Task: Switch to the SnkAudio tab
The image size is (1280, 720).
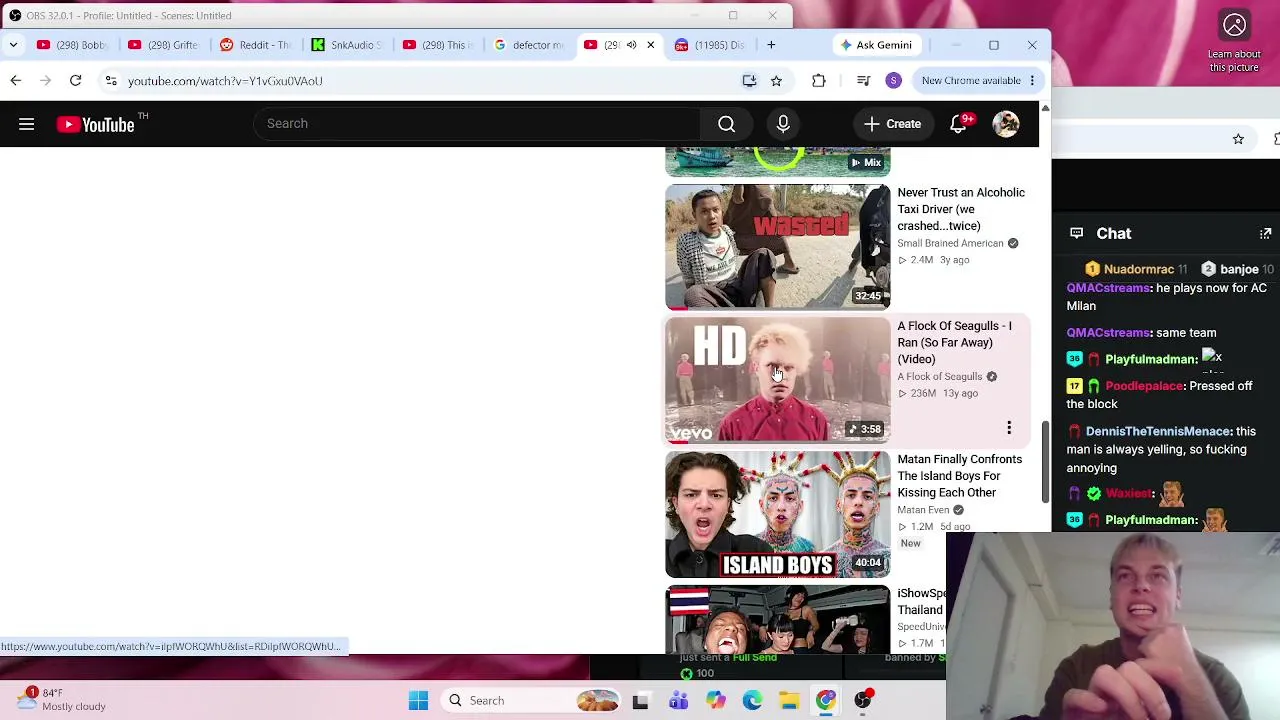Action: (347, 45)
